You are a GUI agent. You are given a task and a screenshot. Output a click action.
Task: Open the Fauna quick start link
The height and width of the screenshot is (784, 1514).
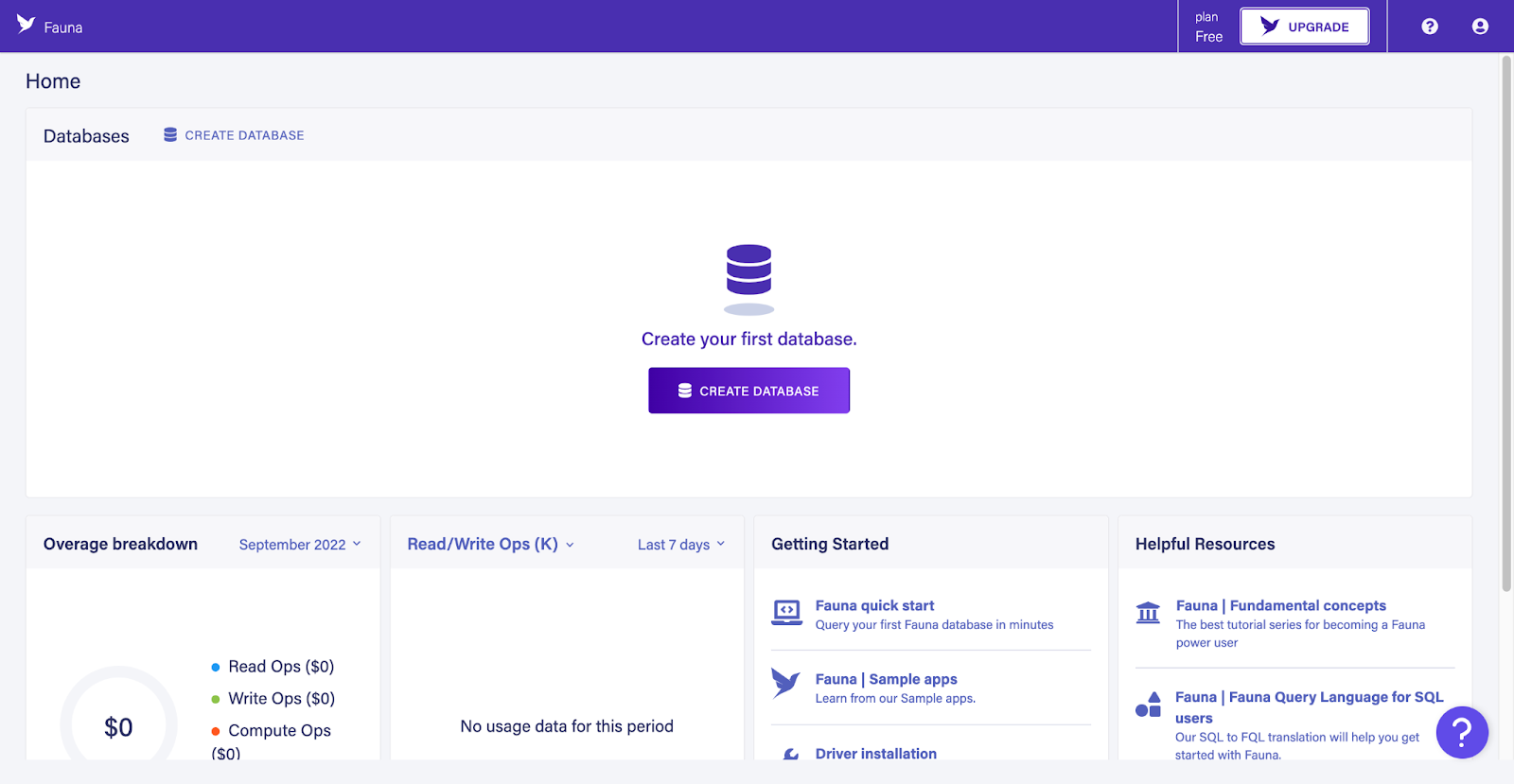click(874, 605)
